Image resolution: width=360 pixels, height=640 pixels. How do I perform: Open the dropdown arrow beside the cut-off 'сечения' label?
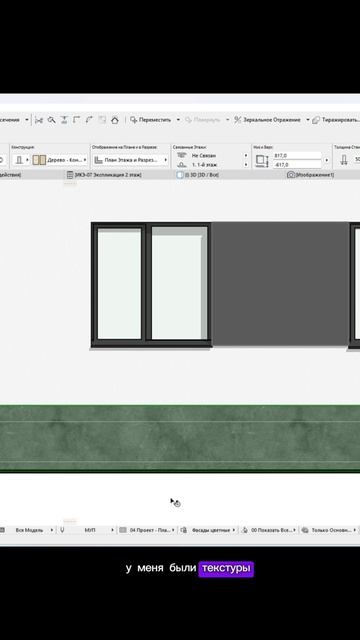pos(27,120)
